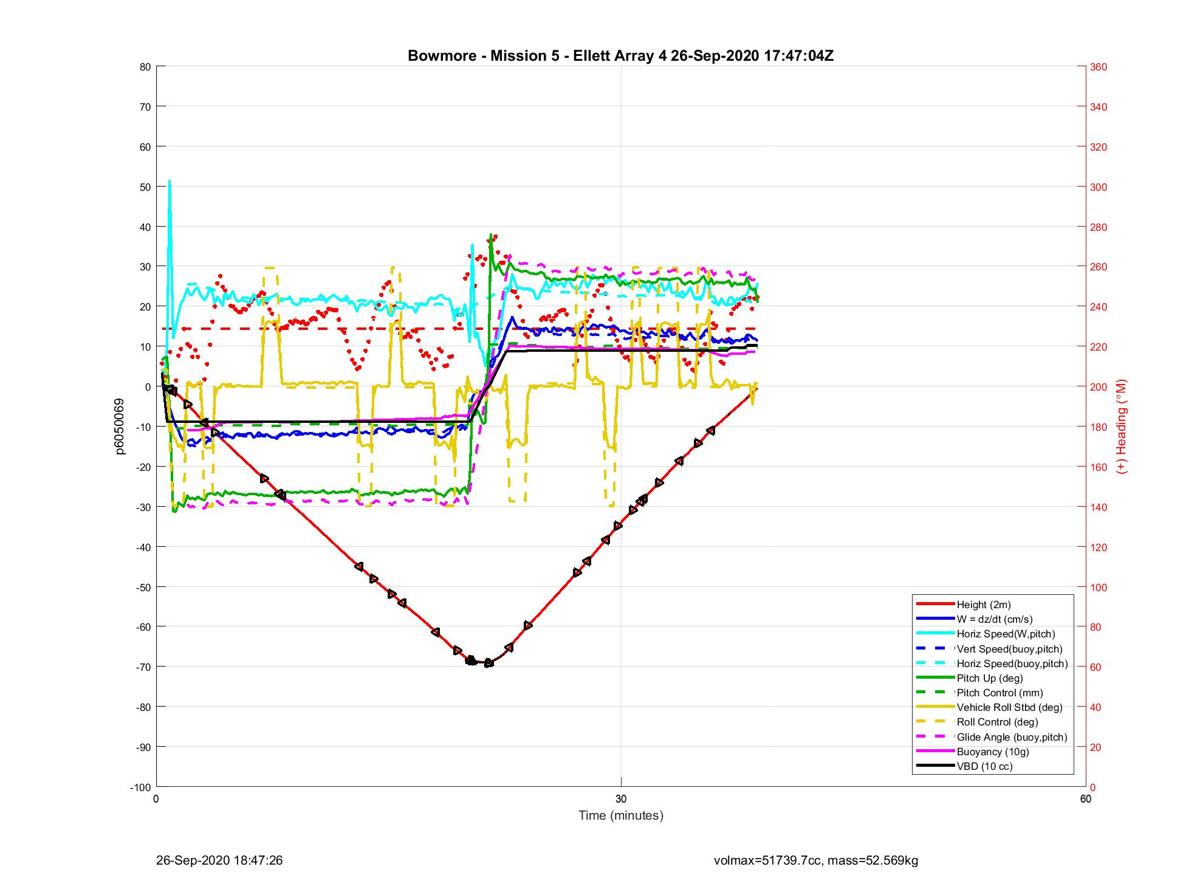Click the right heading axis tick '300'
This screenshot has width=1200, height=885.
(x=1099, y=187)
